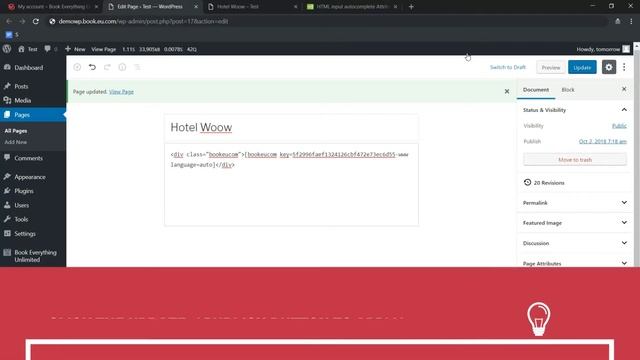Click All Pages submenu item
This screenshot has width=640, height=360.
click(16, 131)
